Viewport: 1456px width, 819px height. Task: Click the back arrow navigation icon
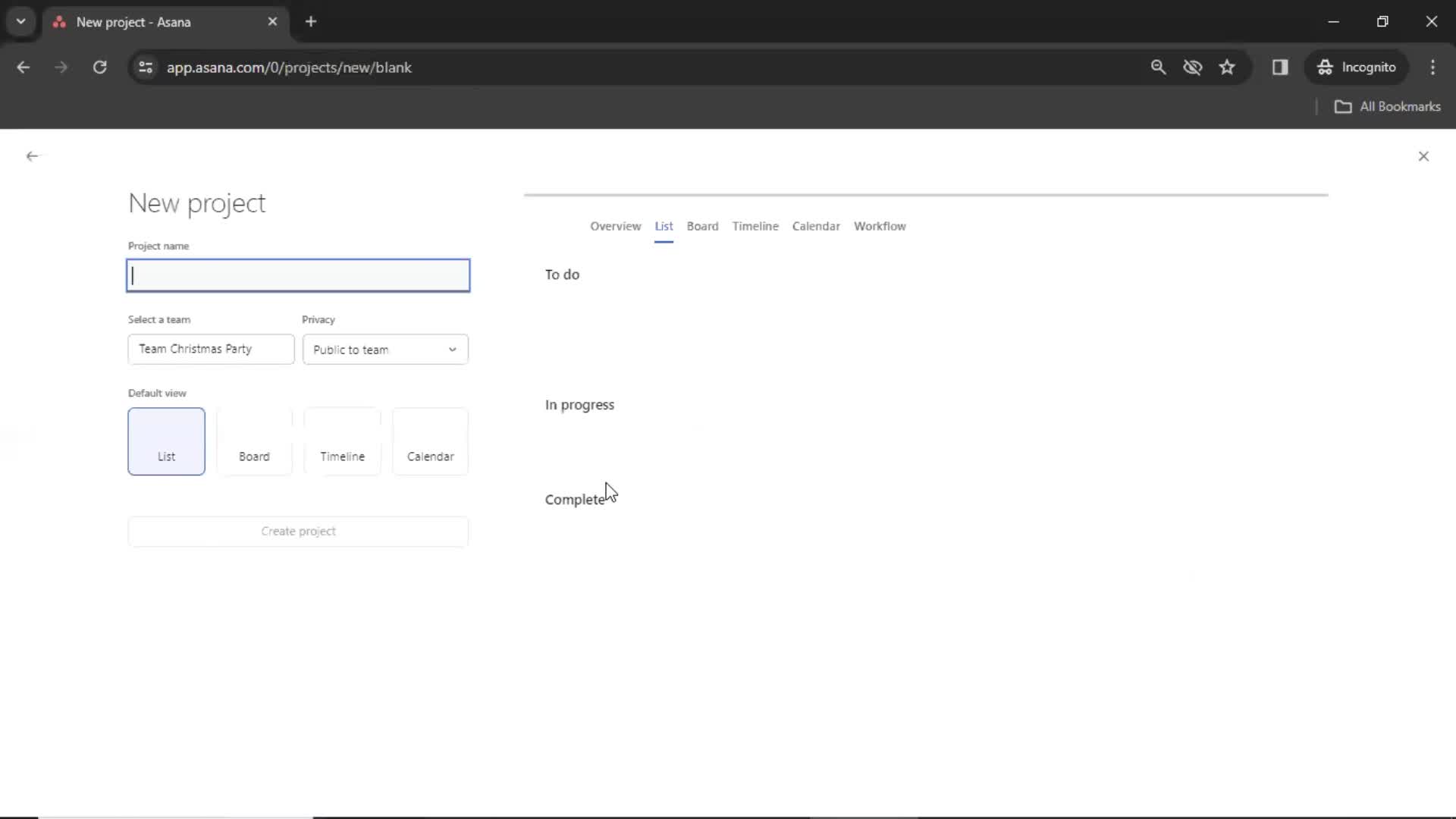[x=32, y=156]
